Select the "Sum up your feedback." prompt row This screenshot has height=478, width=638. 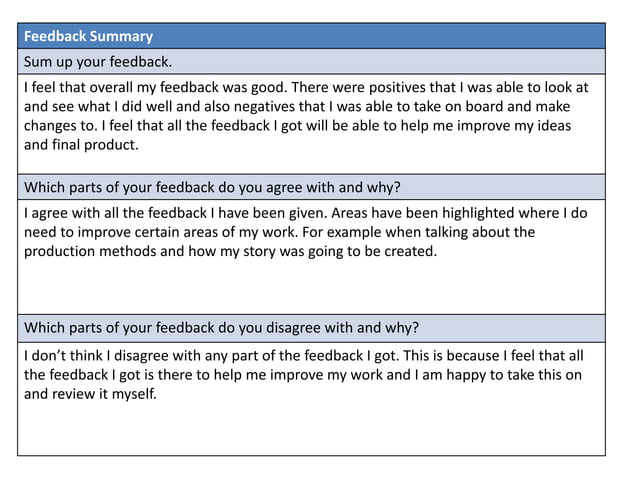[311, 61]
